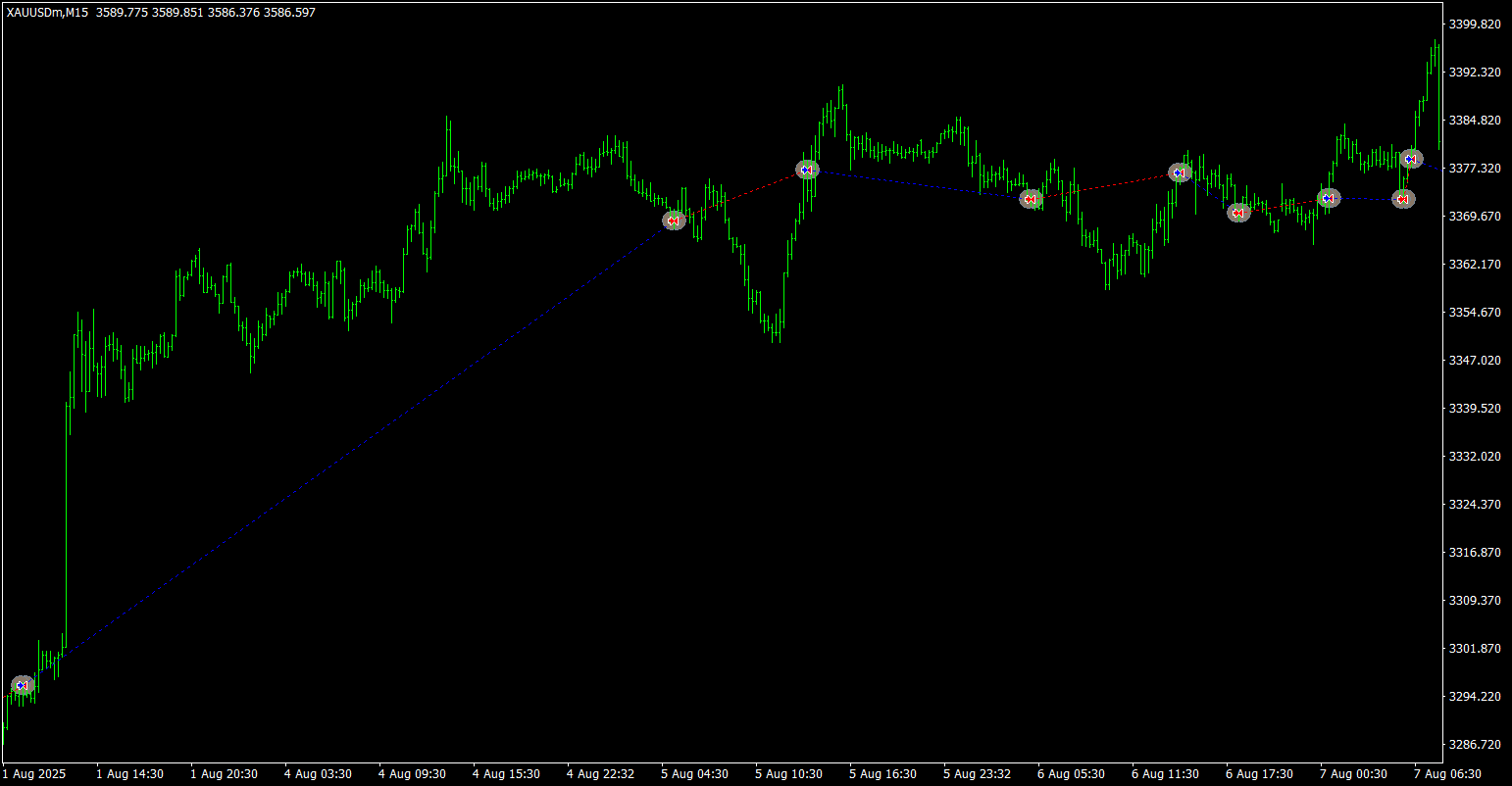This screenshot has width=1512, height=786.
Task: Select the 4 Aug 03:30 time label
Action: (x=318, y=773)
